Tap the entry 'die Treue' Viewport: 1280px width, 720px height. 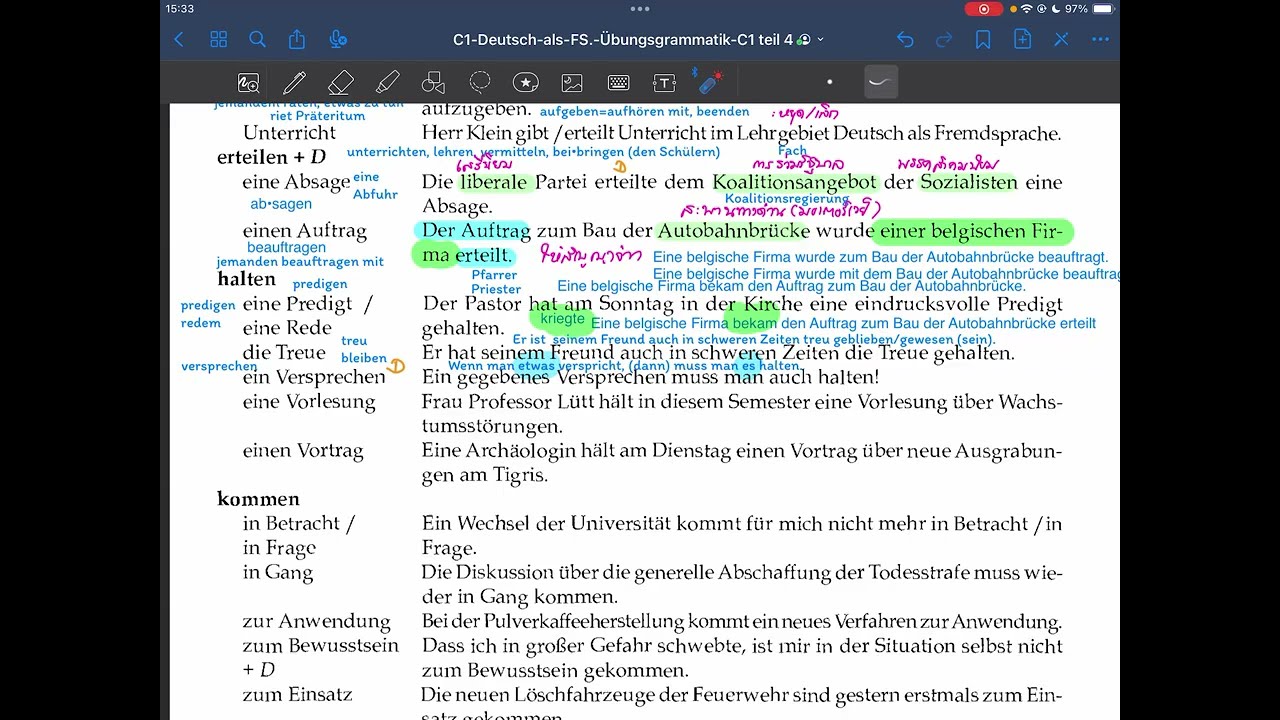(284, 353)
